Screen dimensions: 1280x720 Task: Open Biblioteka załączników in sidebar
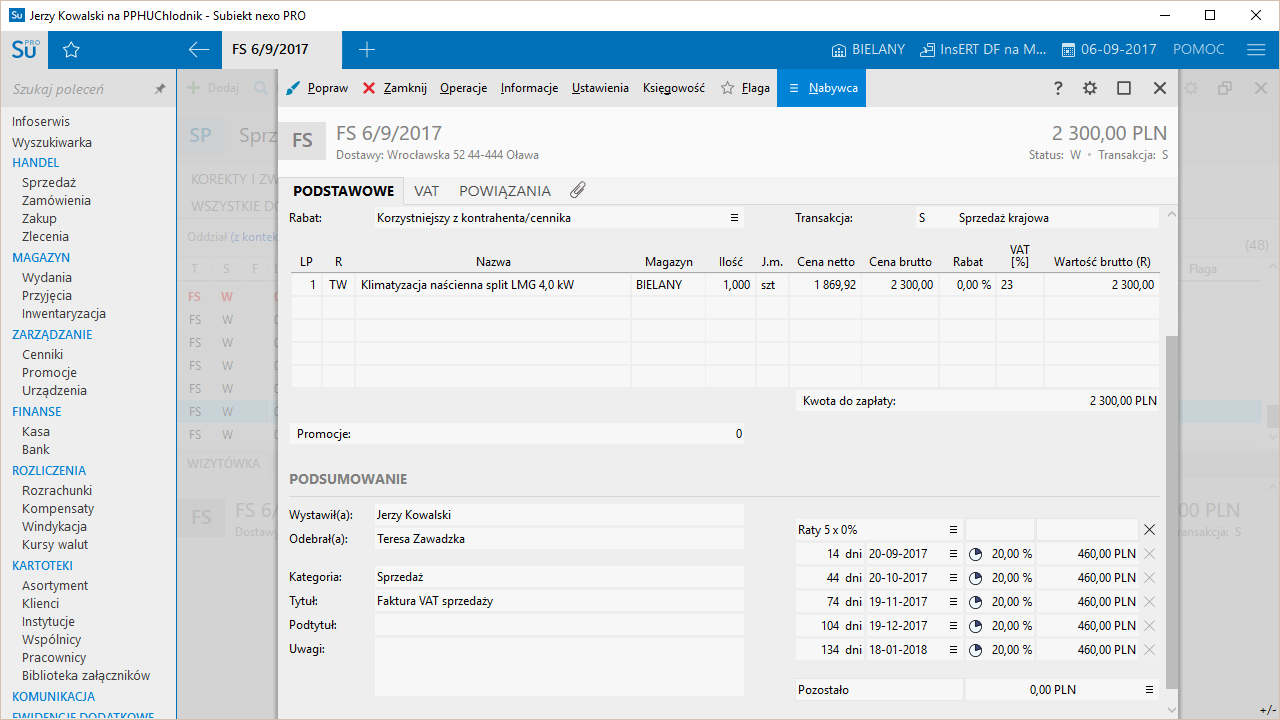tap(86, 676)
